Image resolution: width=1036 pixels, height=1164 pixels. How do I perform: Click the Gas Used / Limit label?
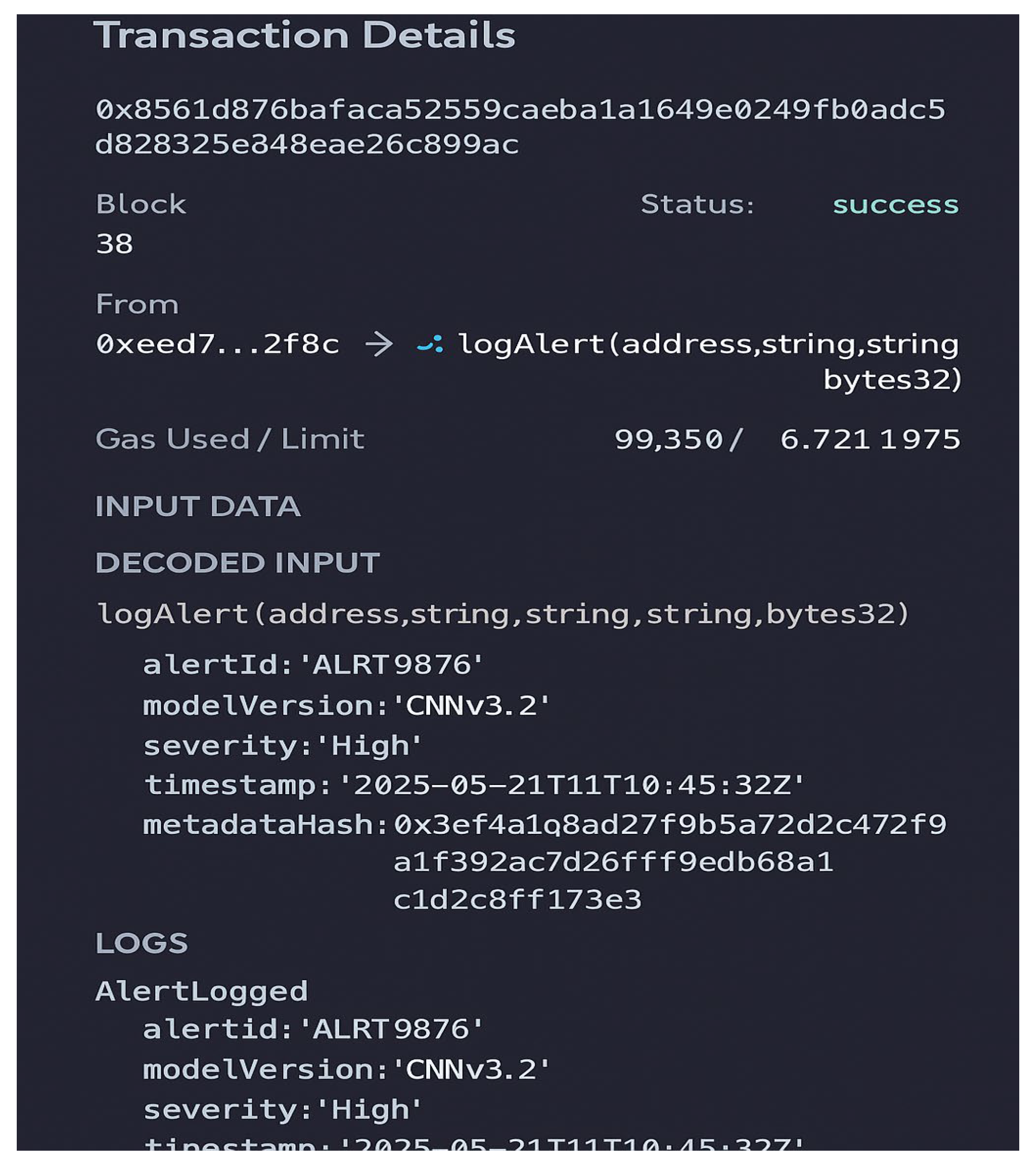(x=230, y=439)
